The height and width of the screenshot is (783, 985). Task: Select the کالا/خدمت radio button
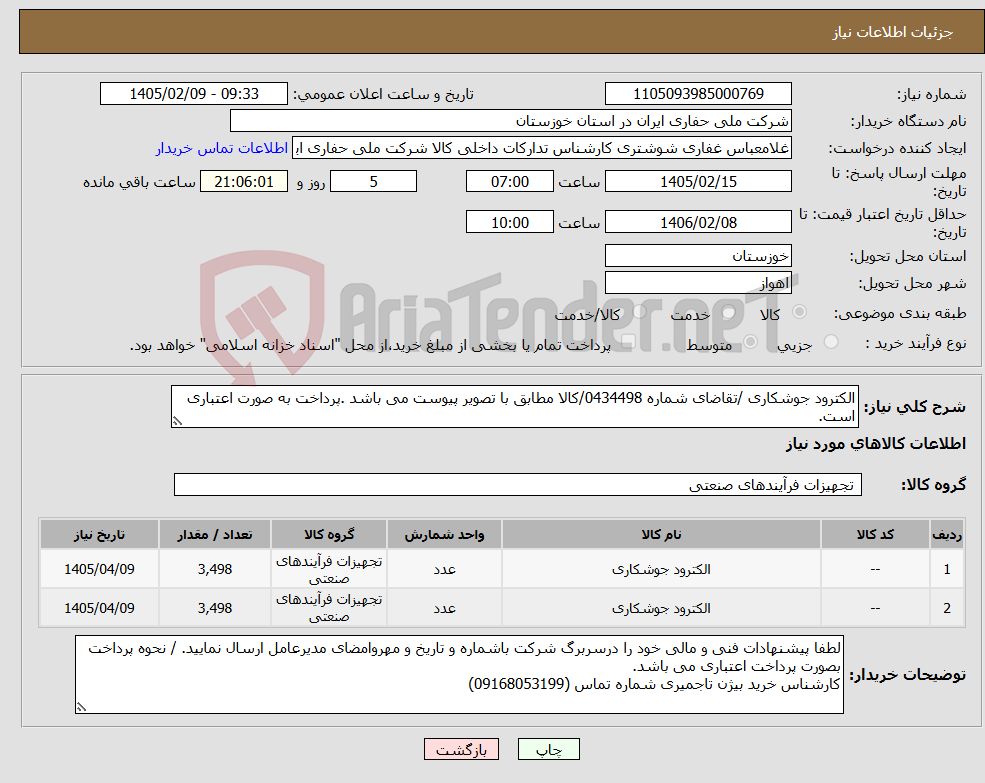tap(639, 312)
